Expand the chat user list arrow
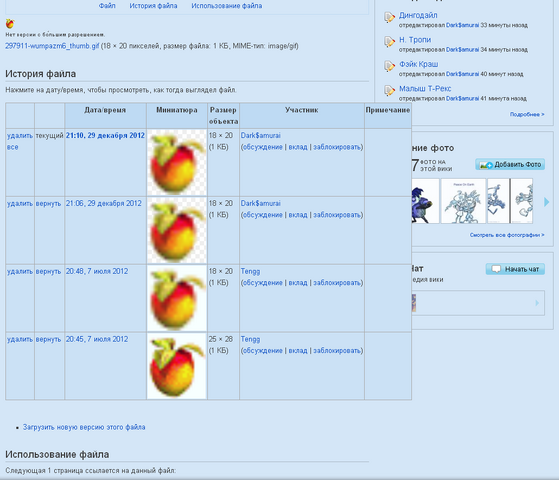 [537, 303]
